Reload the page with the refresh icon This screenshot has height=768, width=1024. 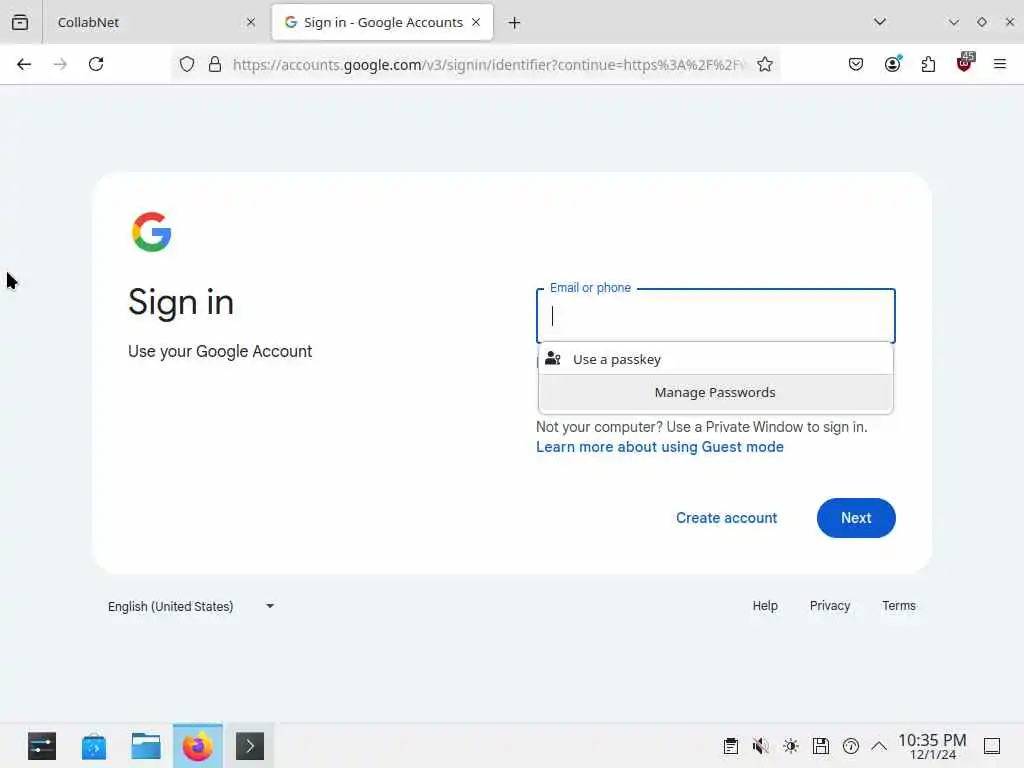point(96,64)
